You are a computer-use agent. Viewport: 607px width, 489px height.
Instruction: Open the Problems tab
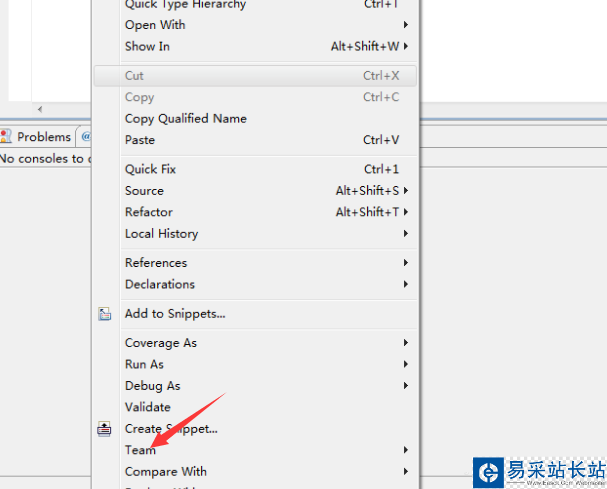(x=43, y=137)
